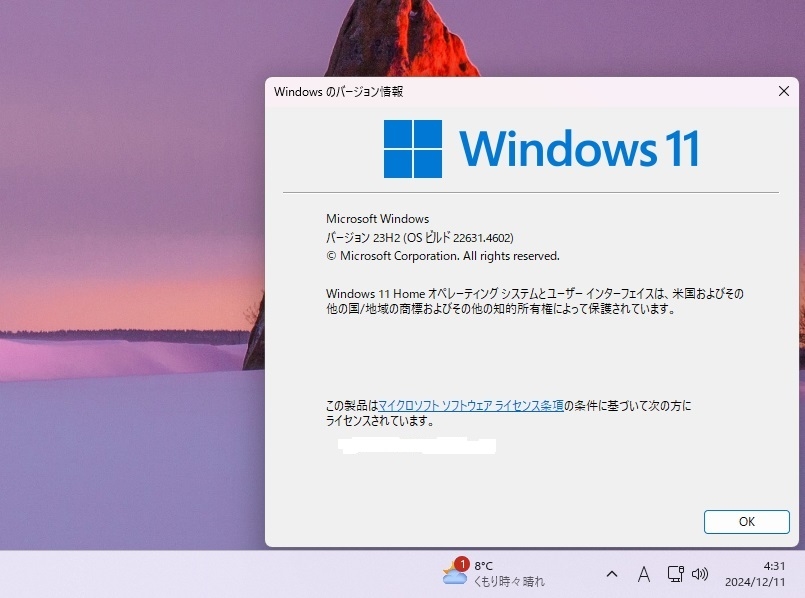Click the Microsoft Windows text line
805x598 pixels.
tap(377, 219)
